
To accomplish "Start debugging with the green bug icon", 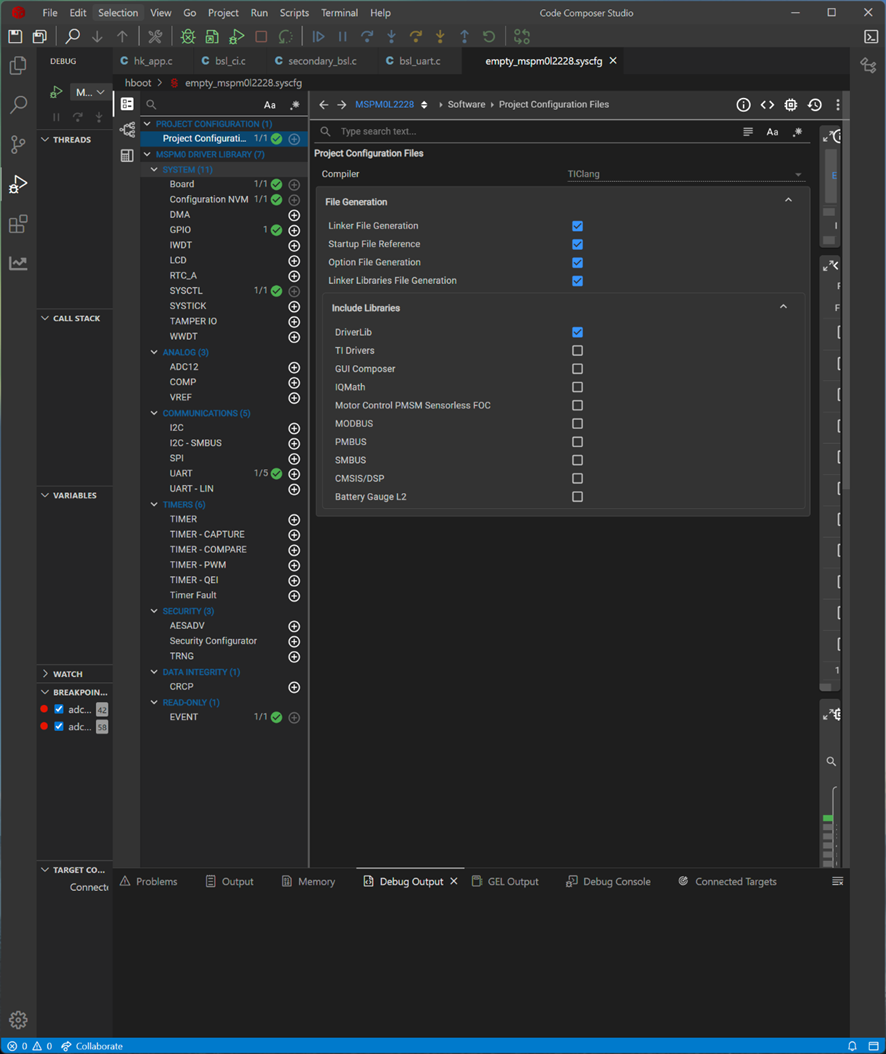I will (x=188, y=36).
